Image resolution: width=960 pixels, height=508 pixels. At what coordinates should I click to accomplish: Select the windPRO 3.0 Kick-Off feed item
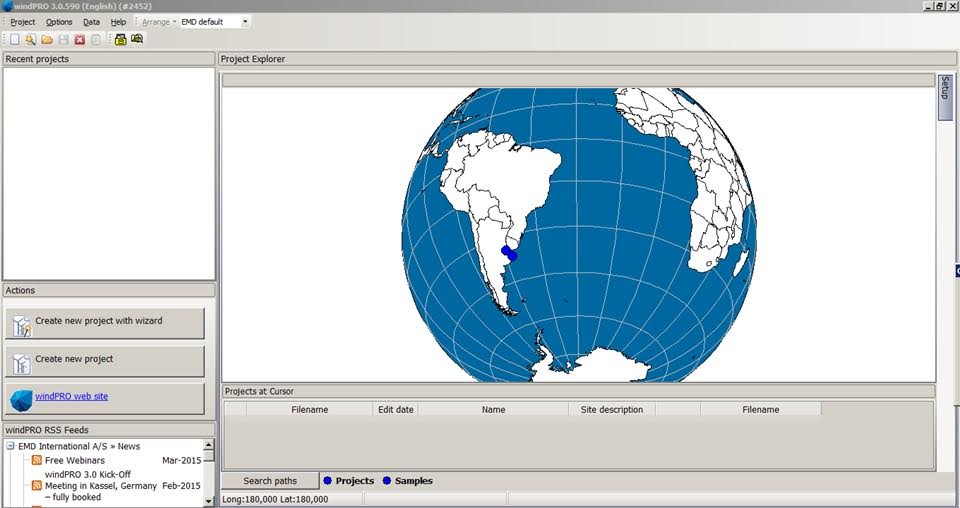(88, 474)
